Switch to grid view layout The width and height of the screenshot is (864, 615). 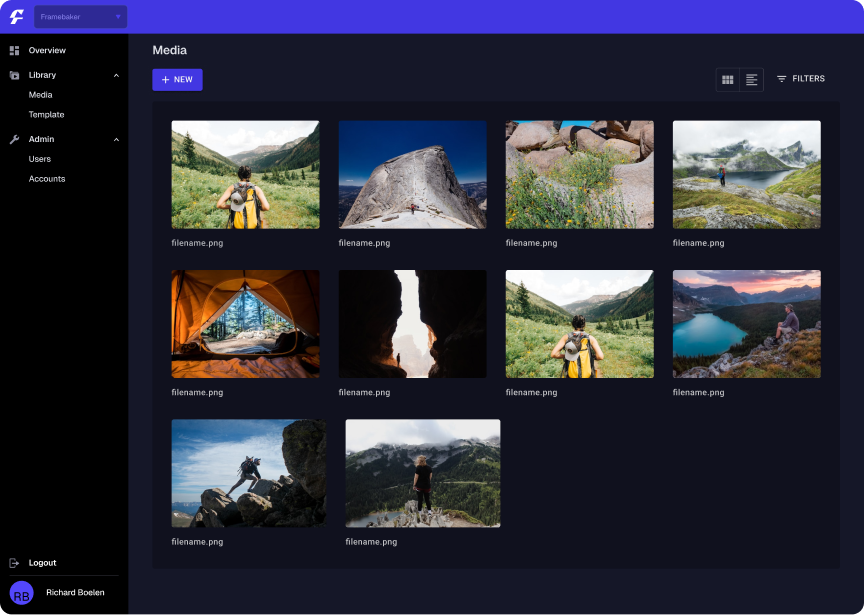click(x=728, y=80)
